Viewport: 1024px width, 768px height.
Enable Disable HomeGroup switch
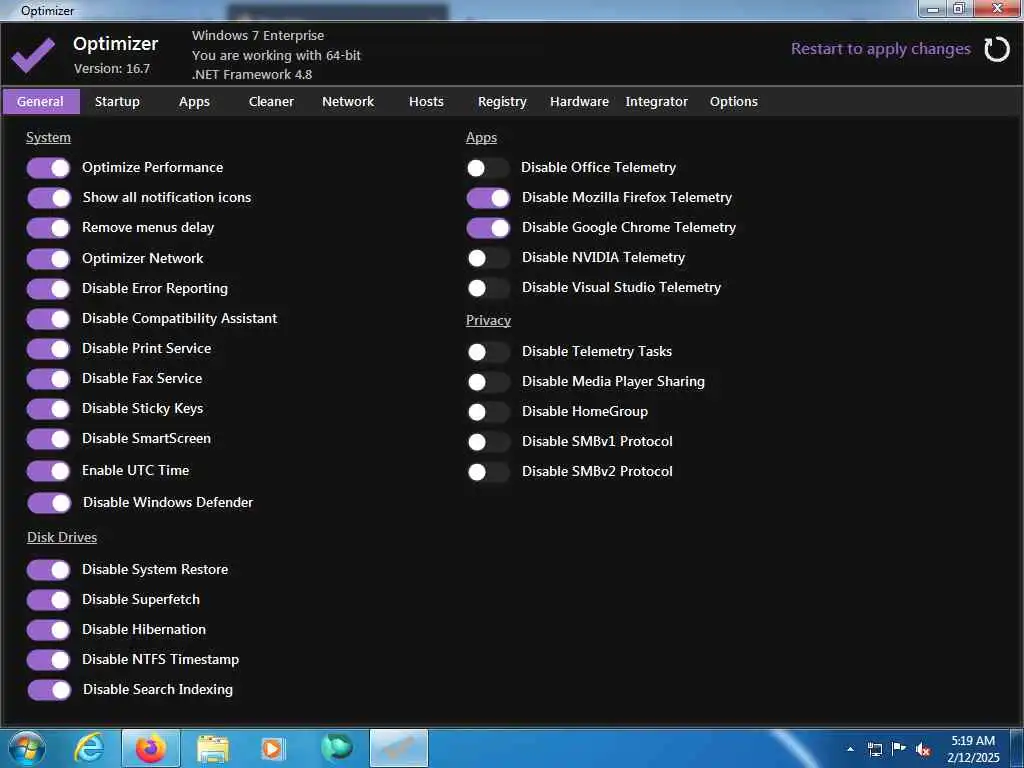pyautogui.click(x=488, y=412)
